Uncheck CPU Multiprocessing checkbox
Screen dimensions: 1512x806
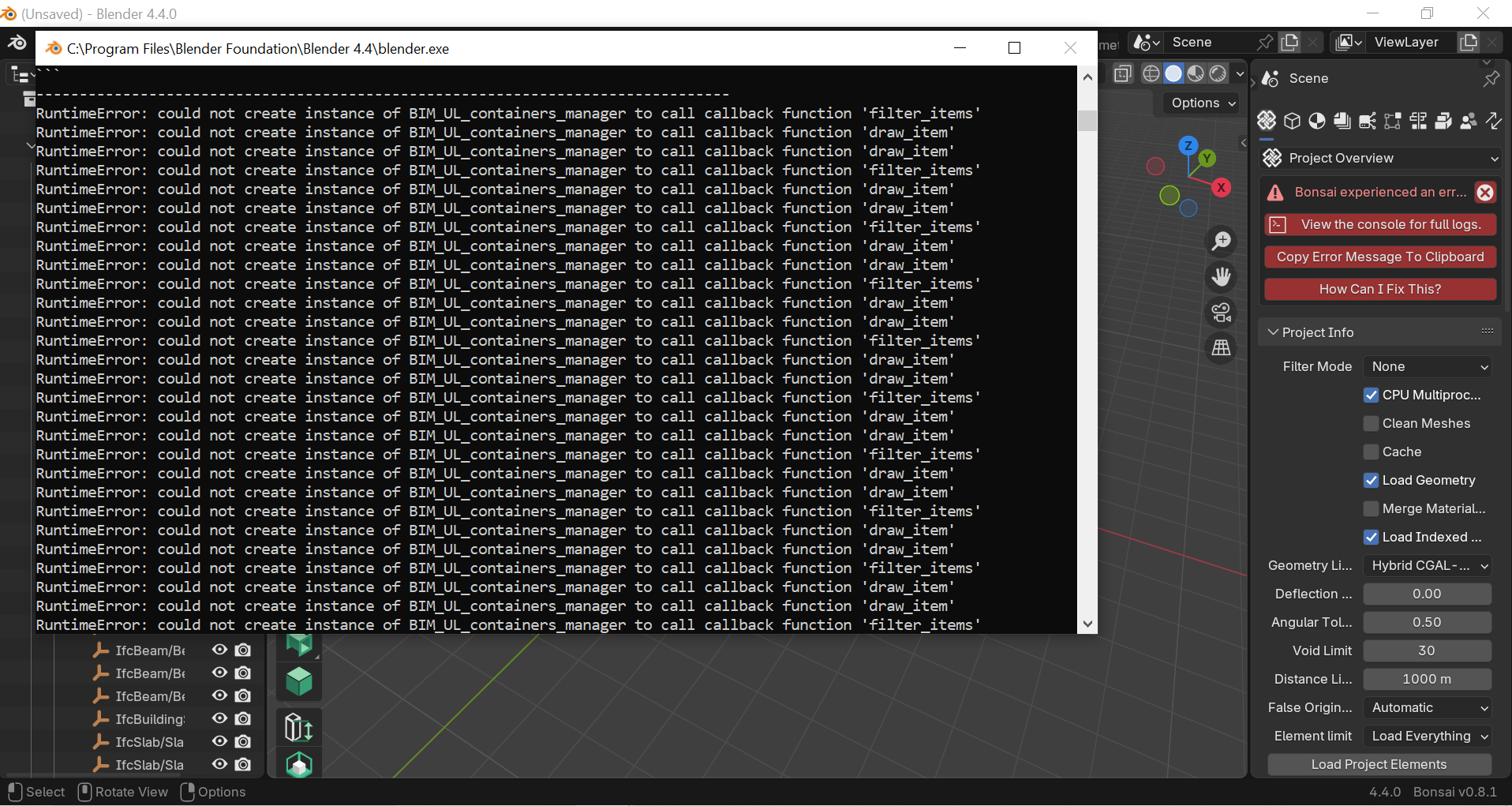tap(1371, 395)
